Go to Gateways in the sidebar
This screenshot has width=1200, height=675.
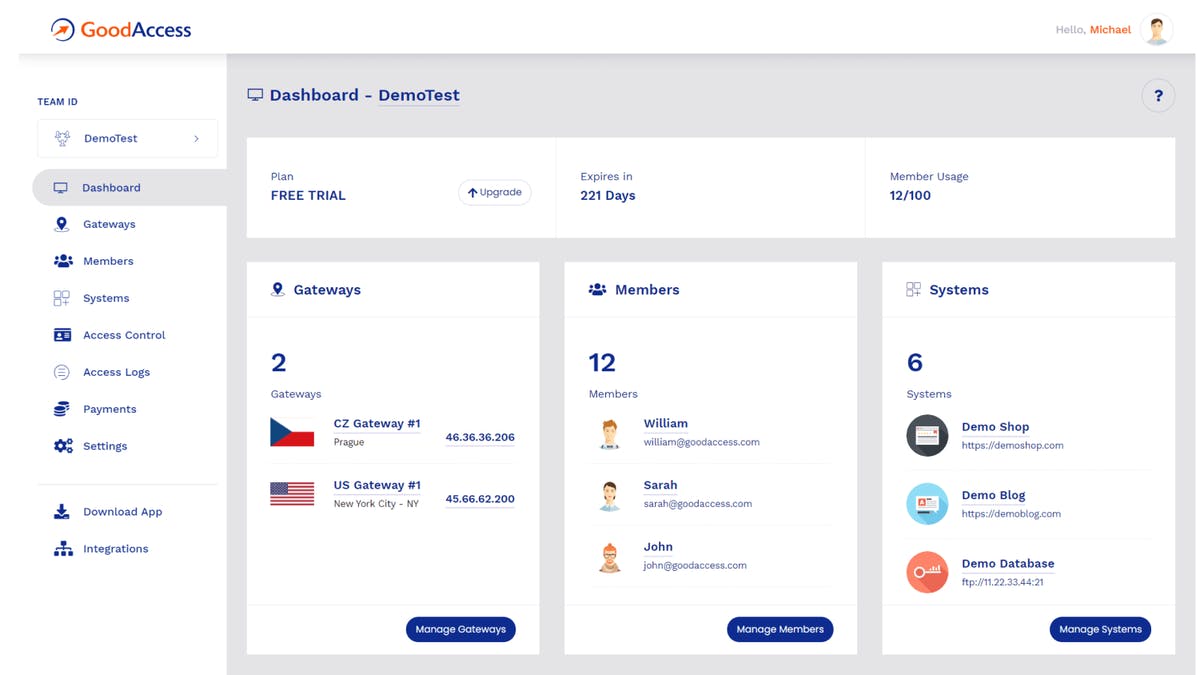[109, 224]
